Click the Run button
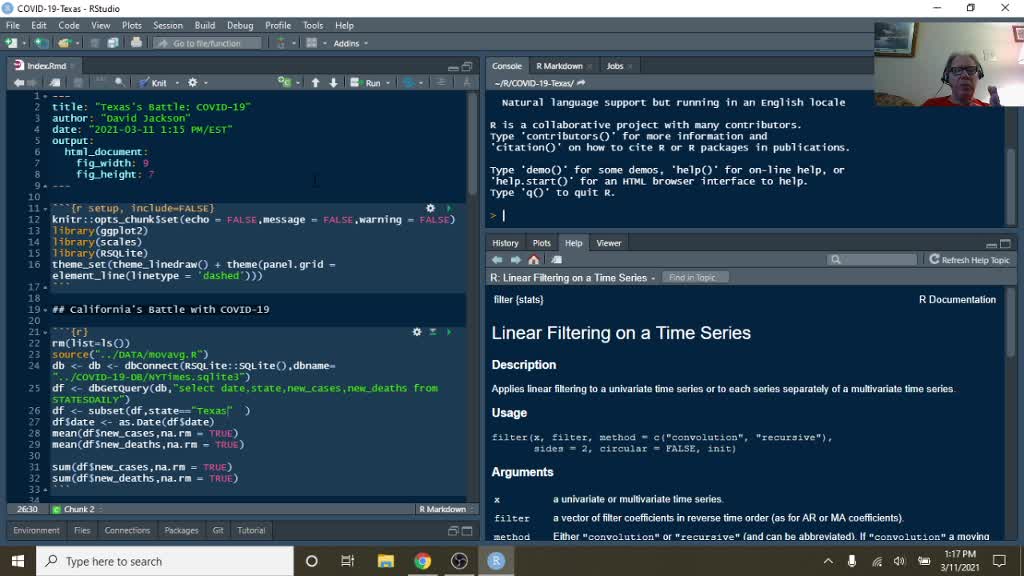The width and height of the screenshot is (1024, 576). pyautogui.click(x=366, y=83)
